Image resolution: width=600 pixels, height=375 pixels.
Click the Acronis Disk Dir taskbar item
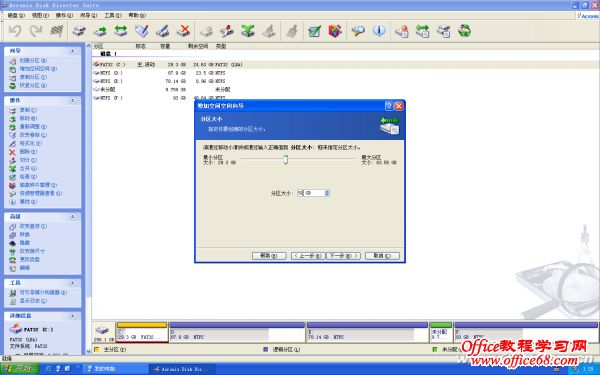(182, 369)
